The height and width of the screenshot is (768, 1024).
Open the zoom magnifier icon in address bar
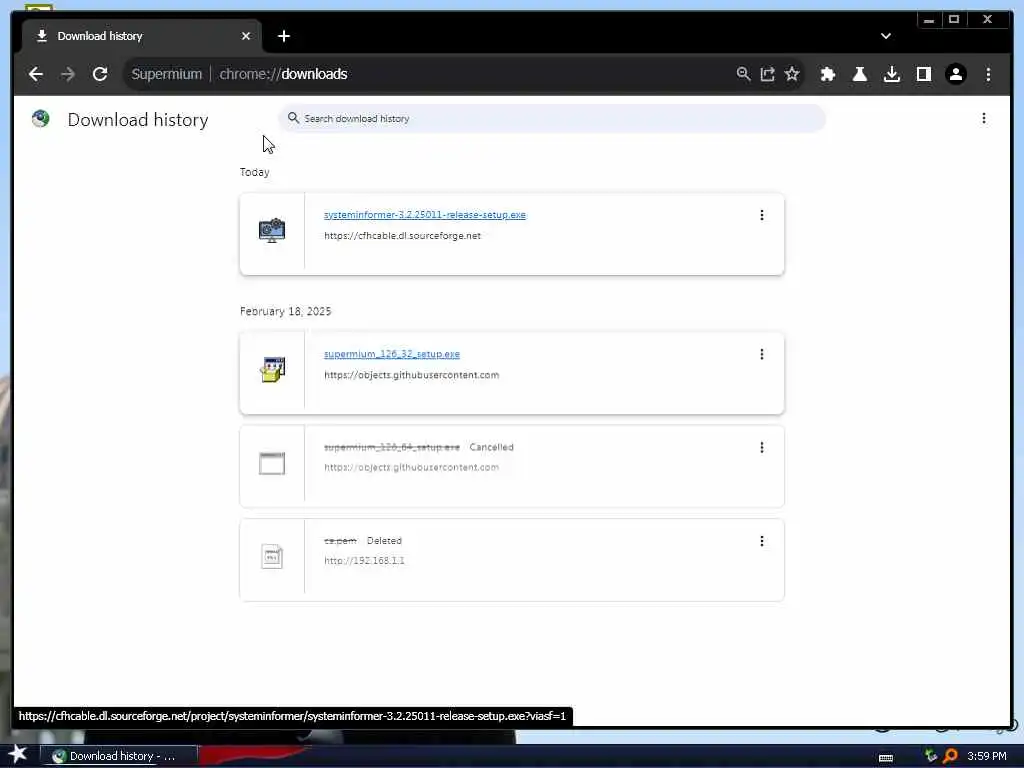point(743,74)
